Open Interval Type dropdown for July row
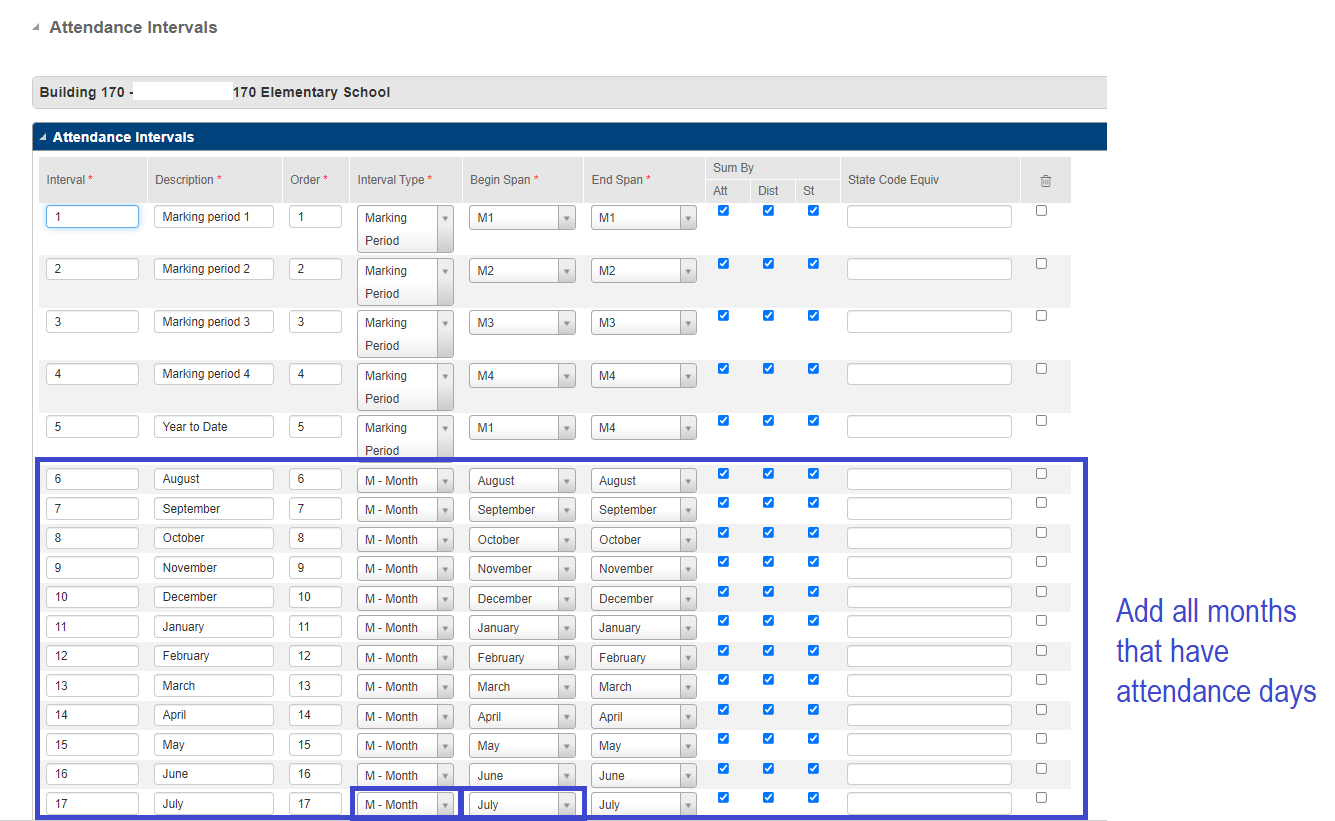The image size is (1335, 821). [x=405, y=805]
